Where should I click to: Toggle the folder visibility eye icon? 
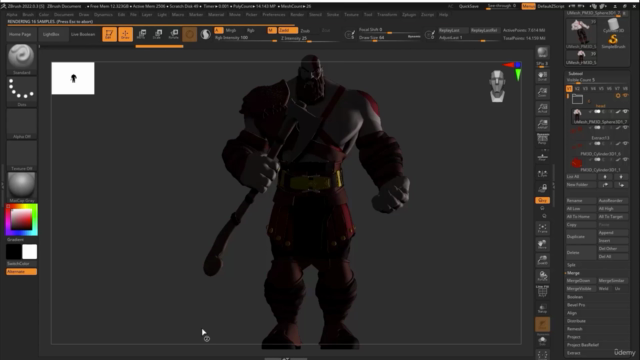pos(625,96)
